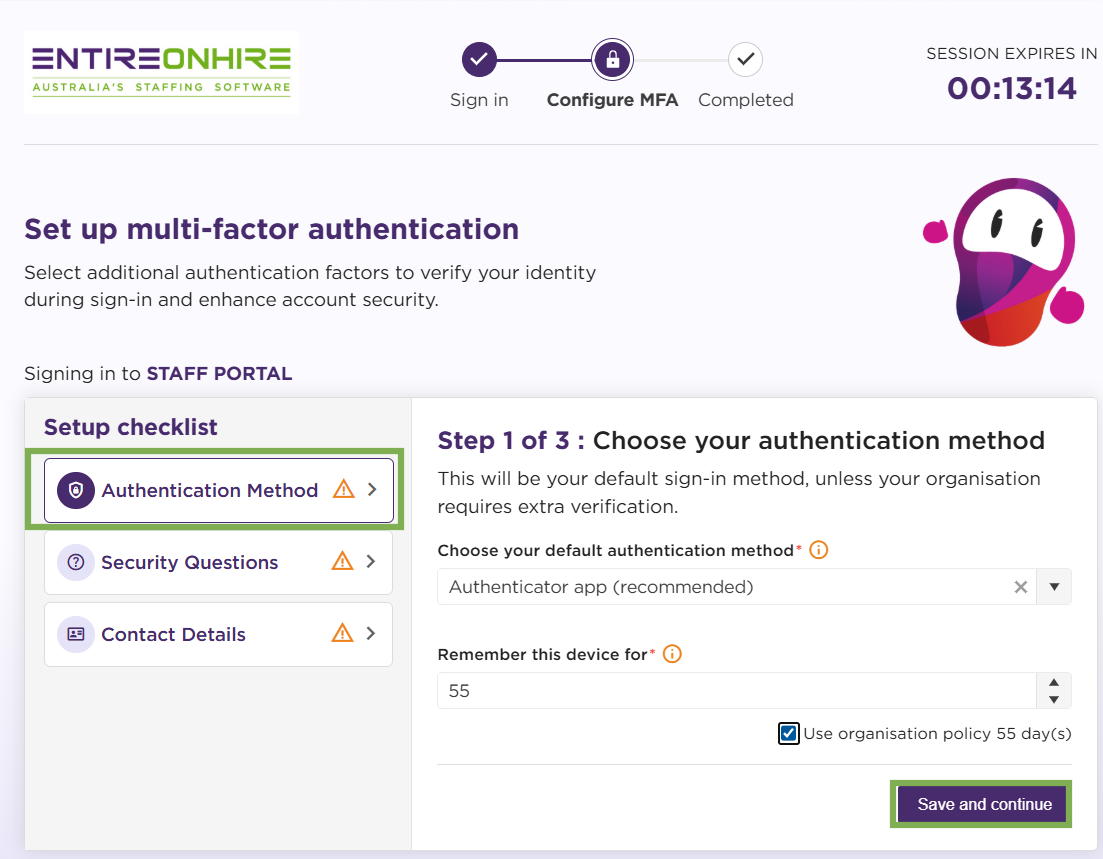The image size is (1103, 859).
Task: Click the Completed step indicator
Action: point(744,59)
